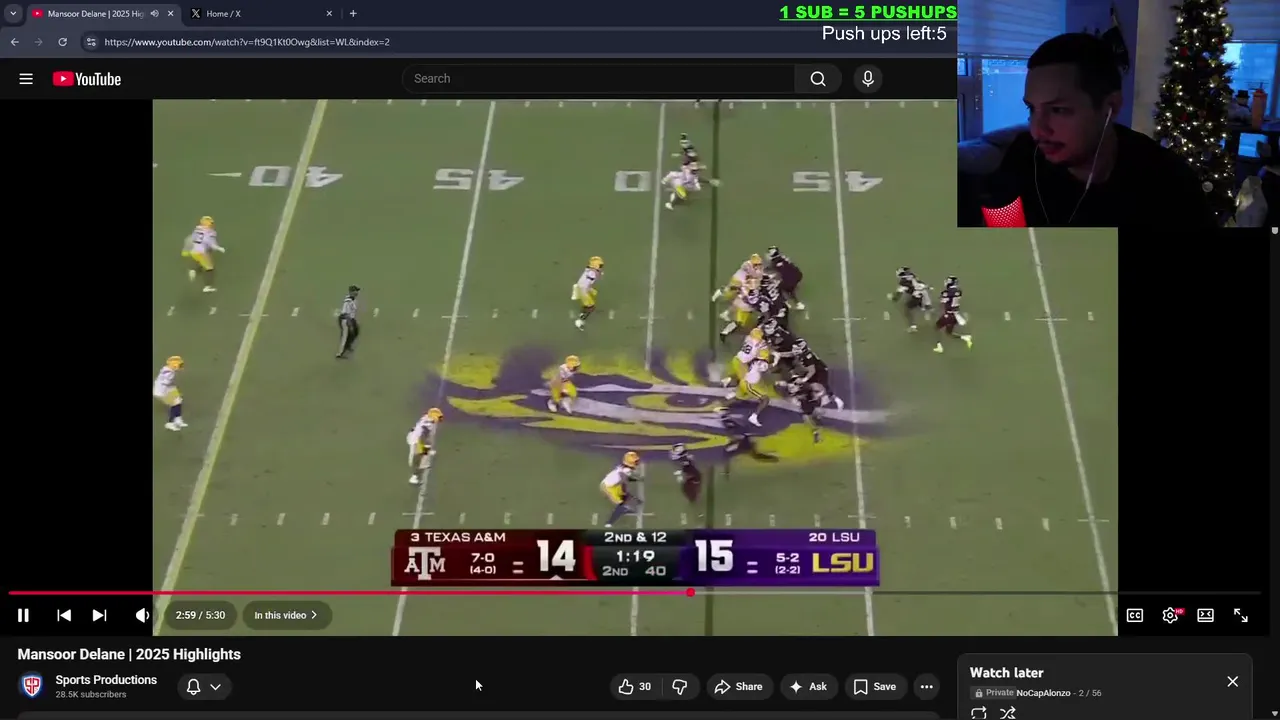Save the video to a playlist
This screenshot has width=1280, height=720.
[x=875, y=686]
